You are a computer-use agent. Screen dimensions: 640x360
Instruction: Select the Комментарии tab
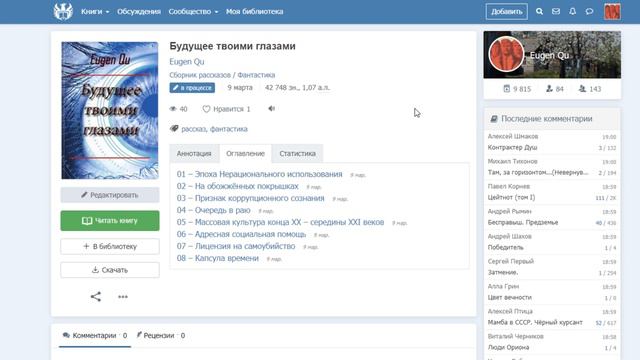[x=95, y=336]
